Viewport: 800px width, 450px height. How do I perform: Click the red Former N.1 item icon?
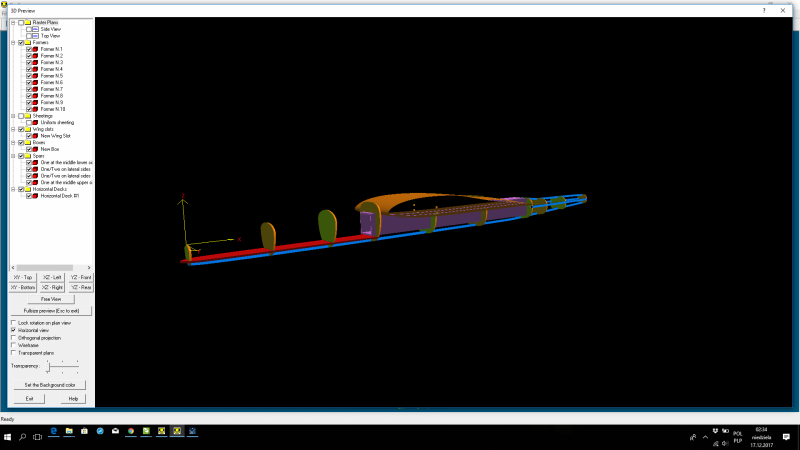pos(36,49)
